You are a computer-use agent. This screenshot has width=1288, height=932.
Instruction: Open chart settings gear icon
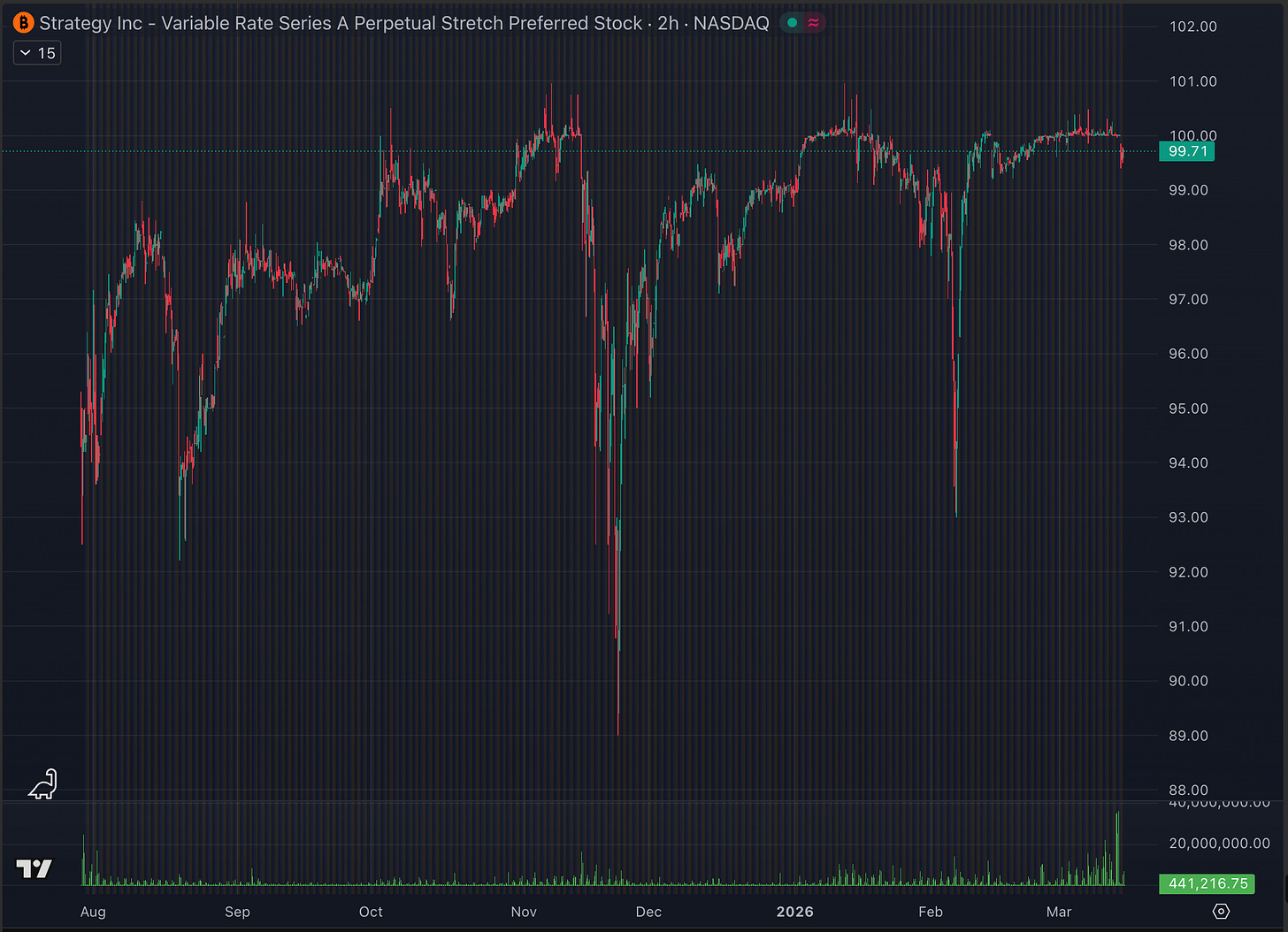(x=1222, y=911)
